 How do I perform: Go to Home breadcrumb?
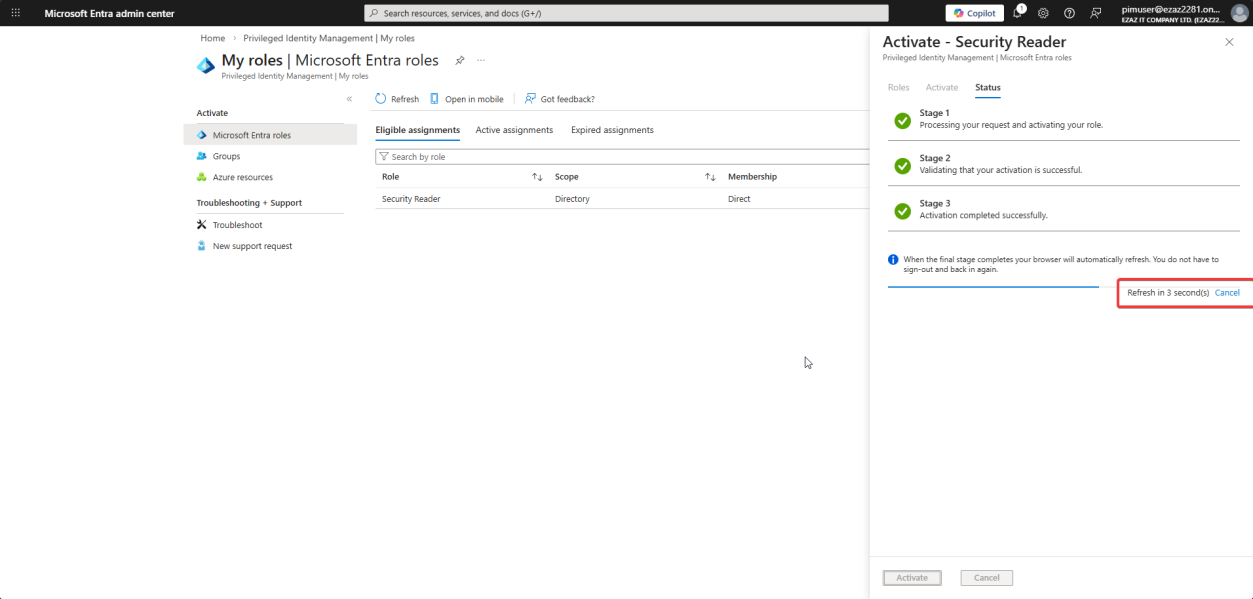(212, 38)
